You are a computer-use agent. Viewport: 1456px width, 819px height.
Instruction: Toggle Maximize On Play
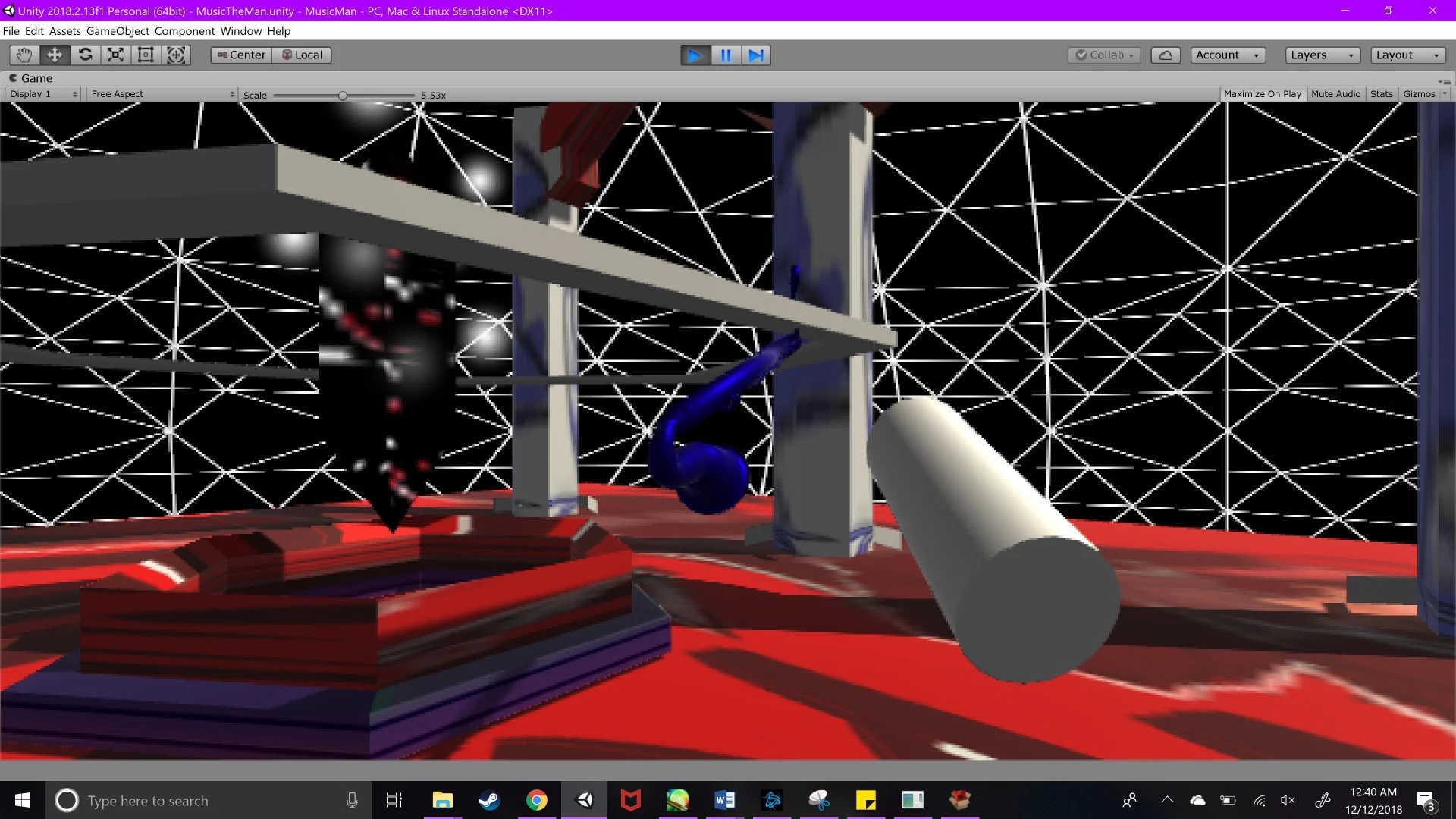click(x=1263, y=94)
